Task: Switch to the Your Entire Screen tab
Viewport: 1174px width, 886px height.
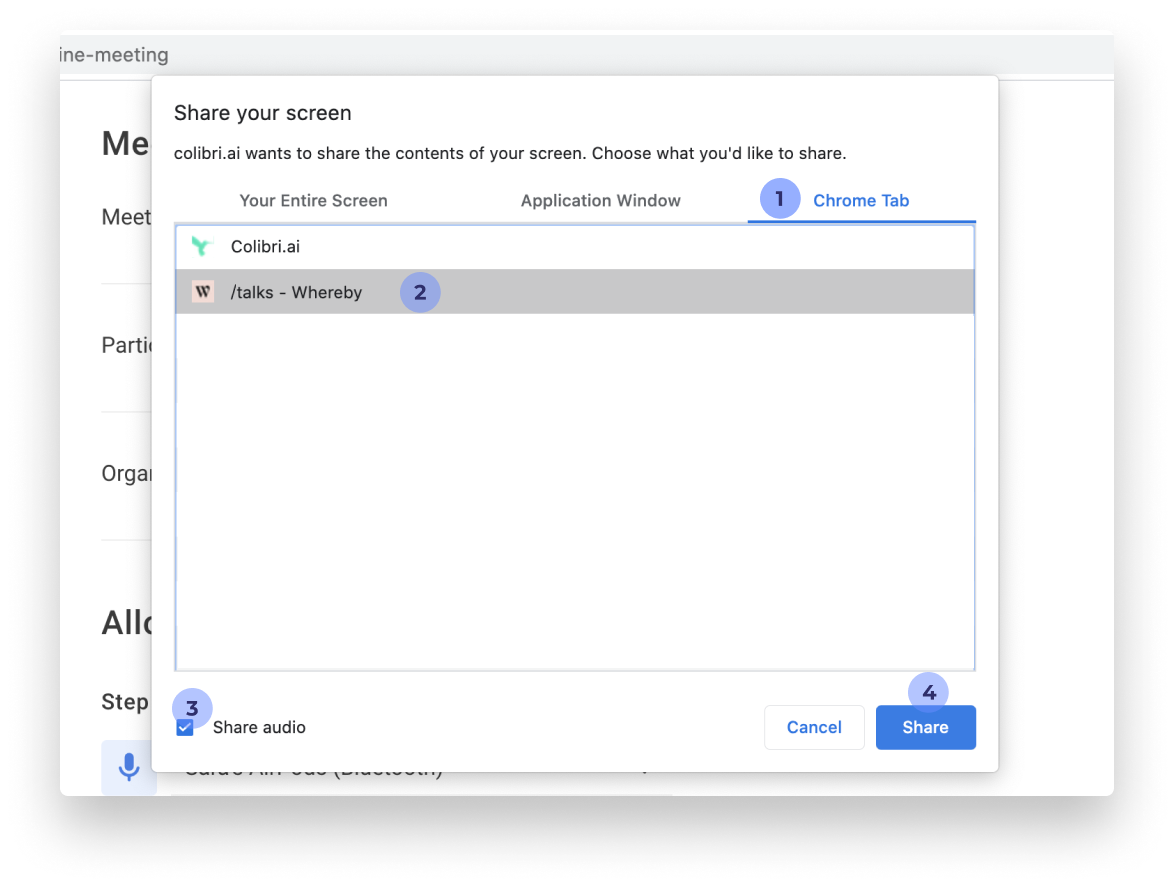Action: [x=313, y=200]
